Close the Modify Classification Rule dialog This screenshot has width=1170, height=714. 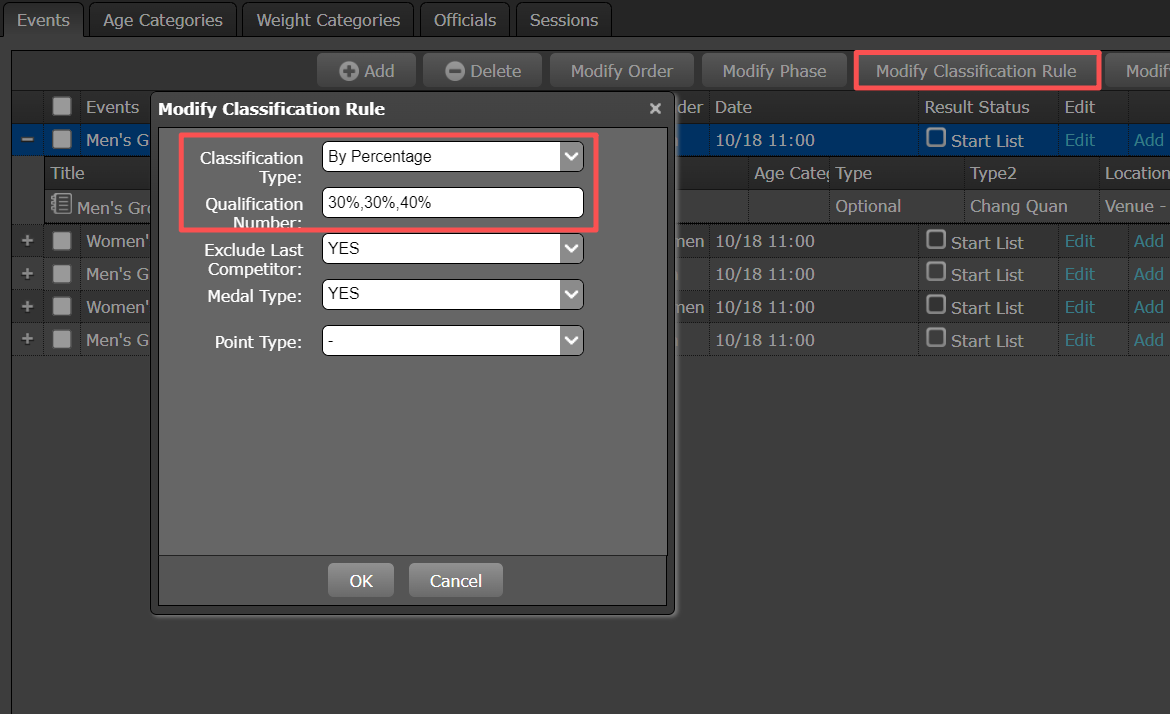pos(655,109)
